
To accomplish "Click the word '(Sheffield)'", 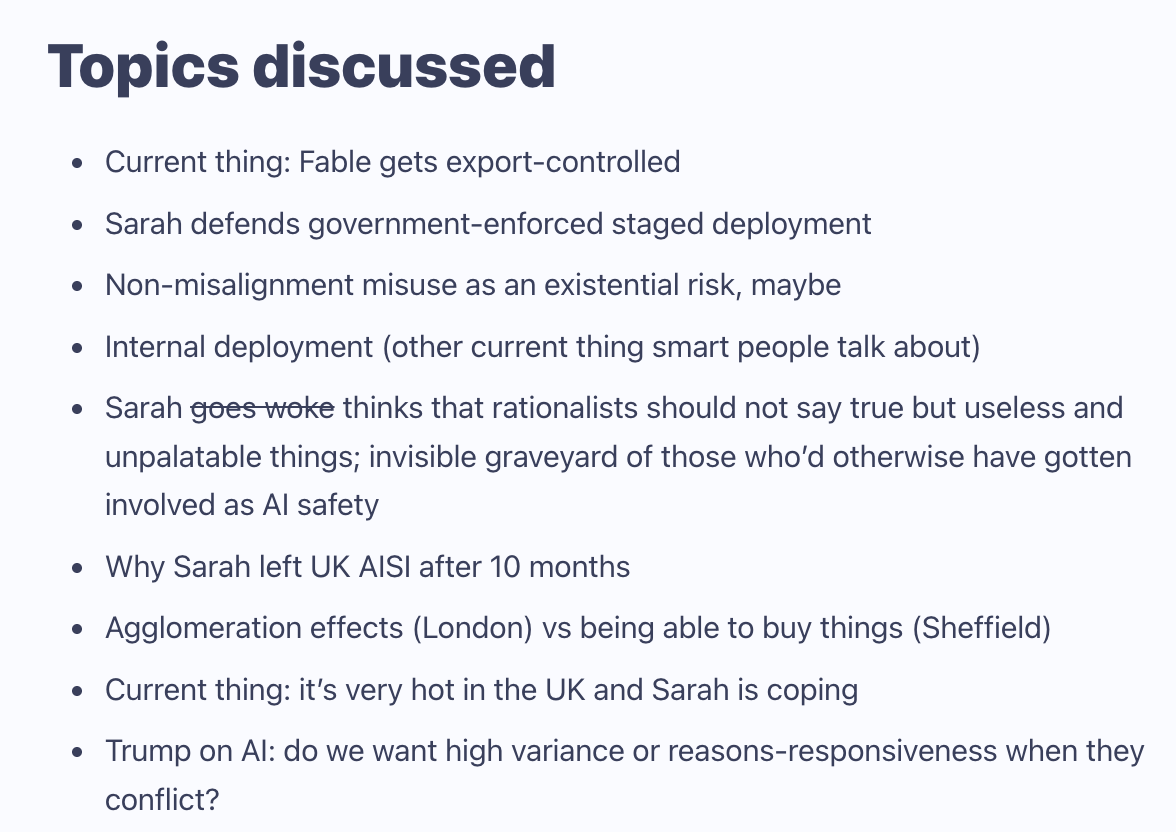I will tap(982, 628).
